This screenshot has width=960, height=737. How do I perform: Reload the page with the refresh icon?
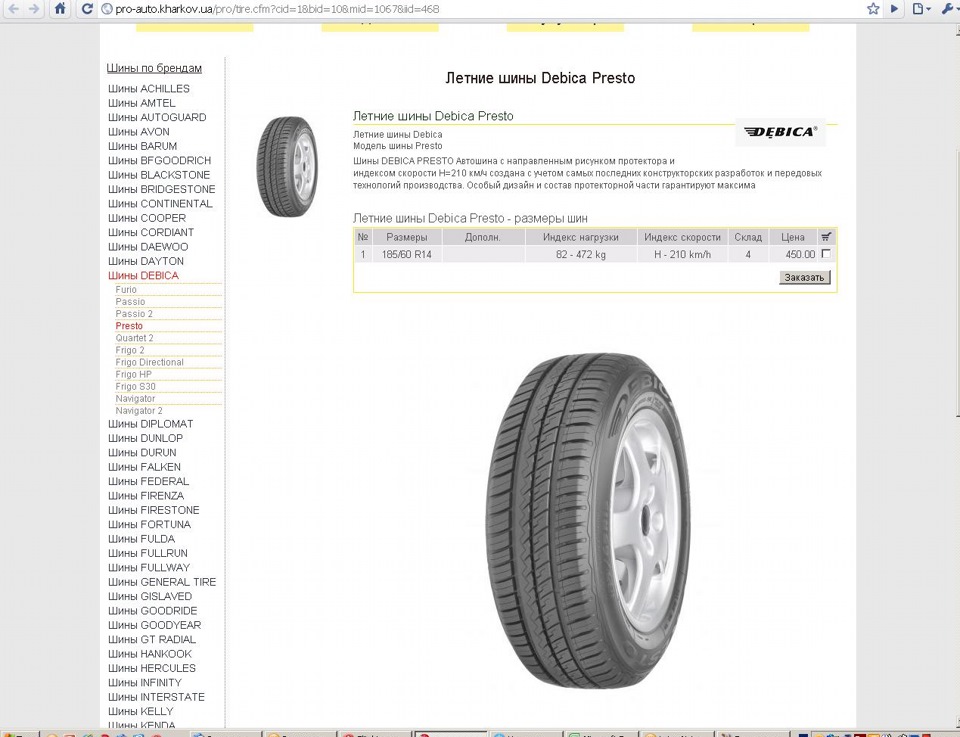[87, 9]
